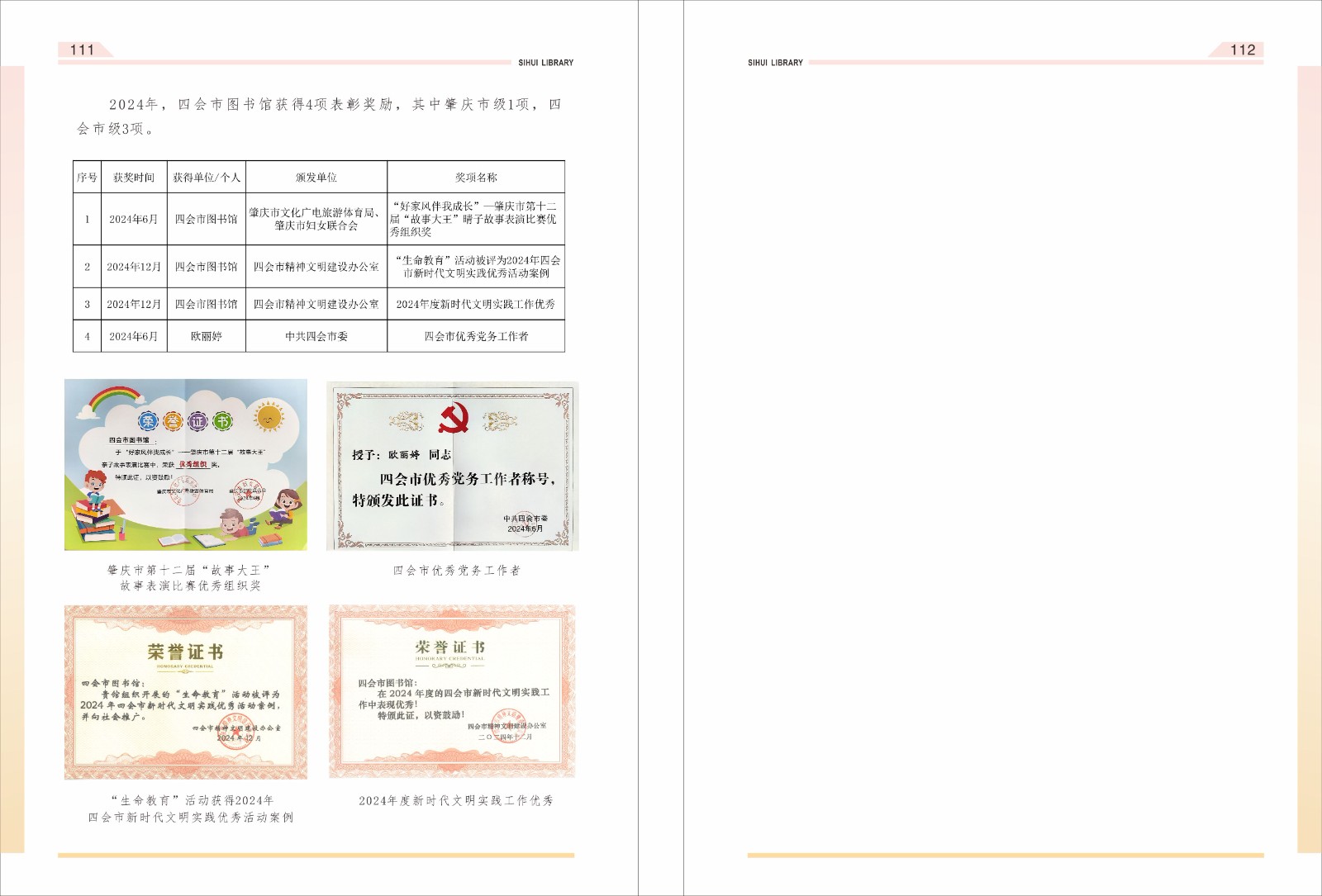Click the intro paragraph starting with 2024年
This screenshot has width=1322, height=896.
(319, 116)
